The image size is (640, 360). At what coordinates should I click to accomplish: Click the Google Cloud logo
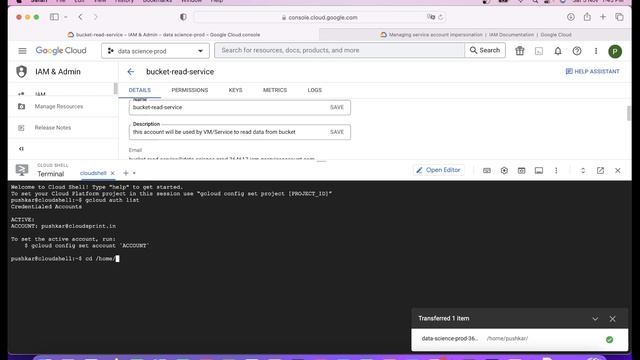[x=61, y=51]
